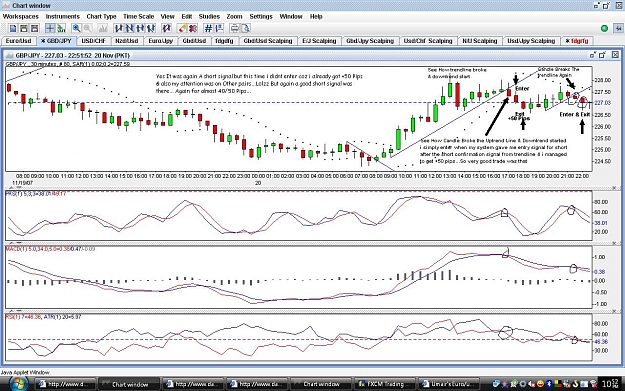The image size is (625, 391).
Task: Switch to the E/J Scalping tab
Action: click(319, 41)
